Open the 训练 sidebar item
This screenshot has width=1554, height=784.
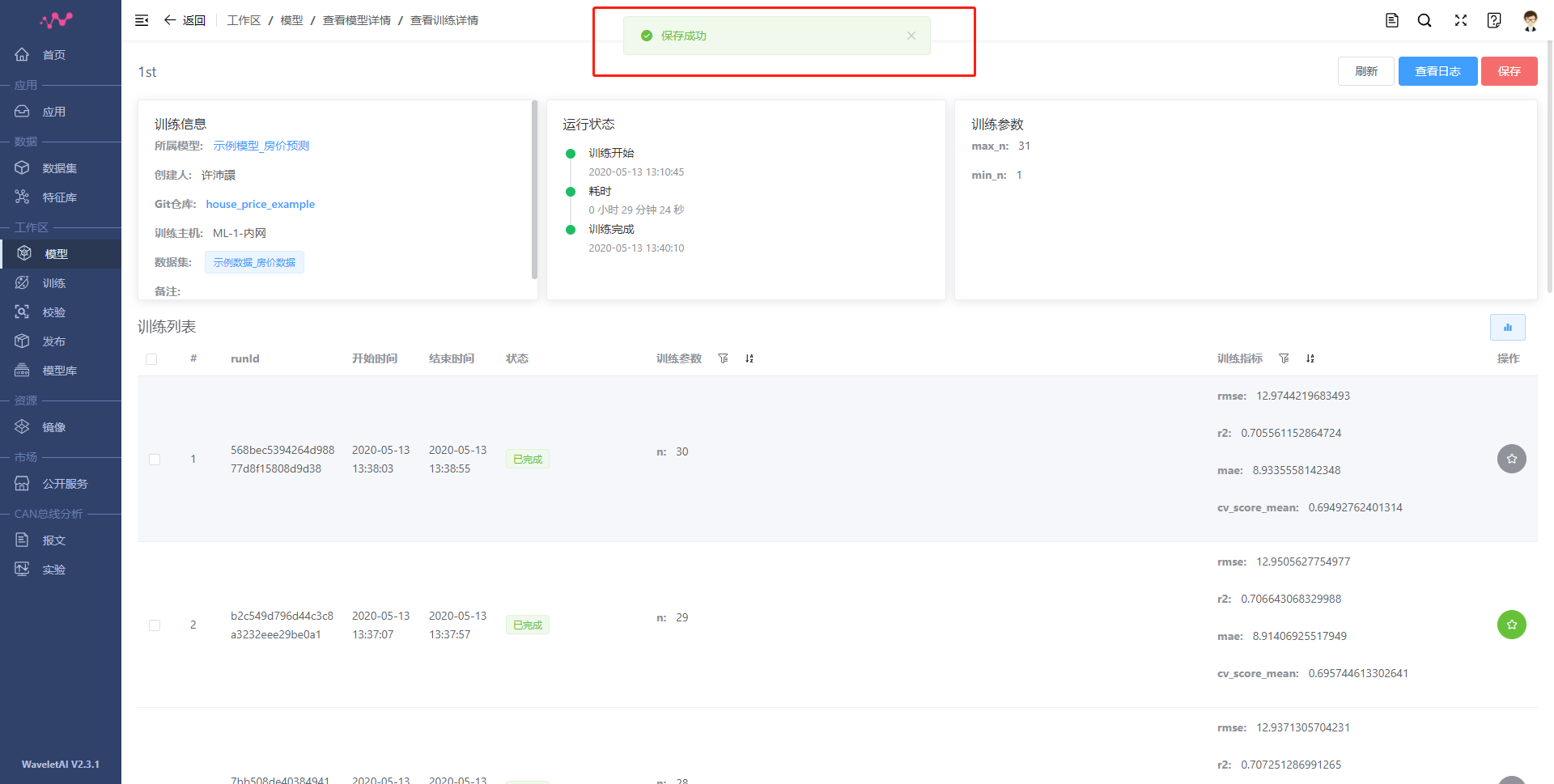[61, 283]
